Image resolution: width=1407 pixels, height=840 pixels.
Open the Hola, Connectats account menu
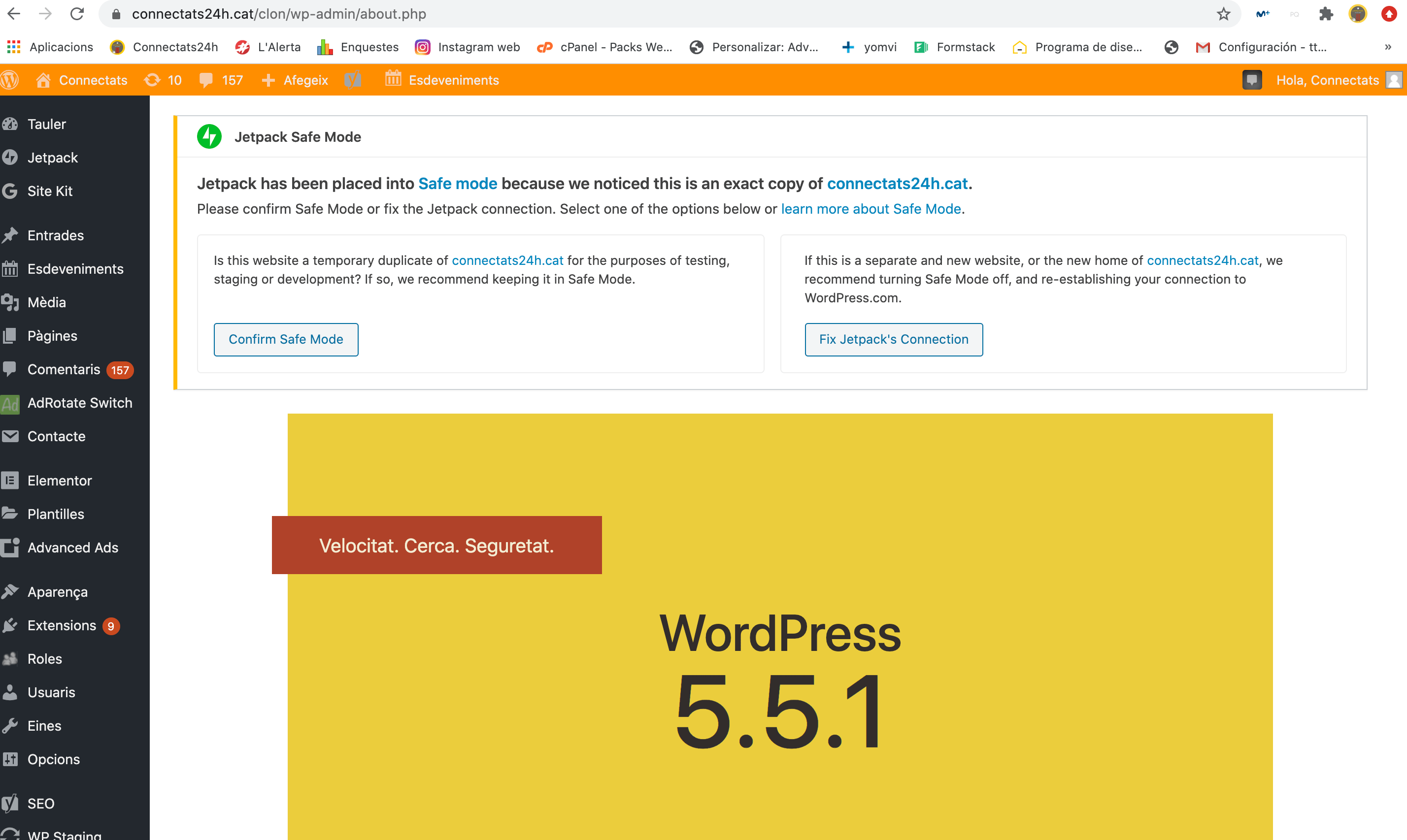1339,80
